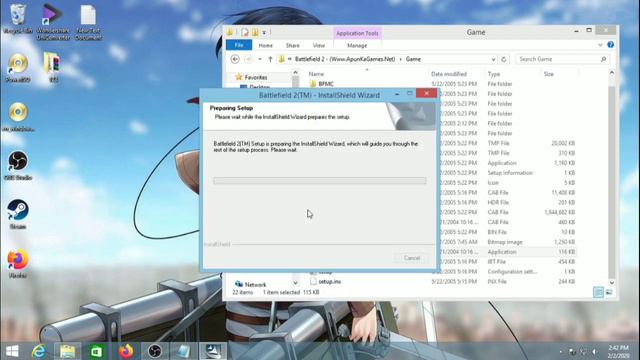Open the View ribbon tab

(x=319, y=45)
